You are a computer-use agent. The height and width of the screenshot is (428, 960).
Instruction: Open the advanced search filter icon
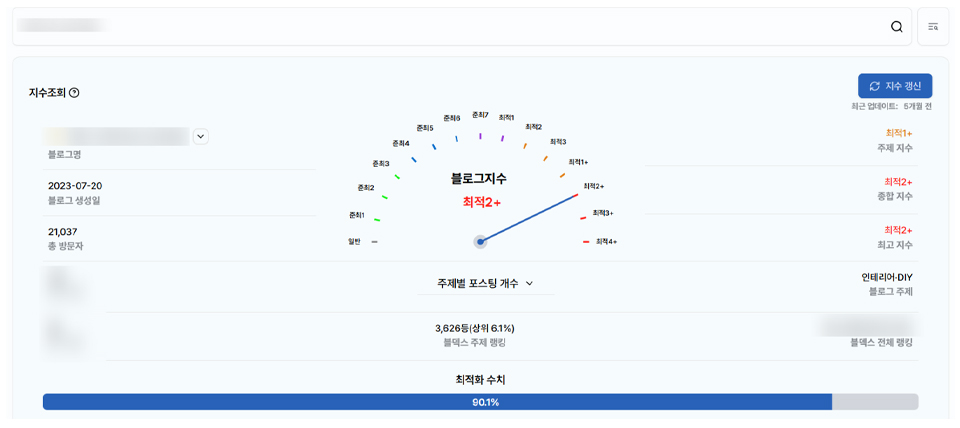pos(933,27)
